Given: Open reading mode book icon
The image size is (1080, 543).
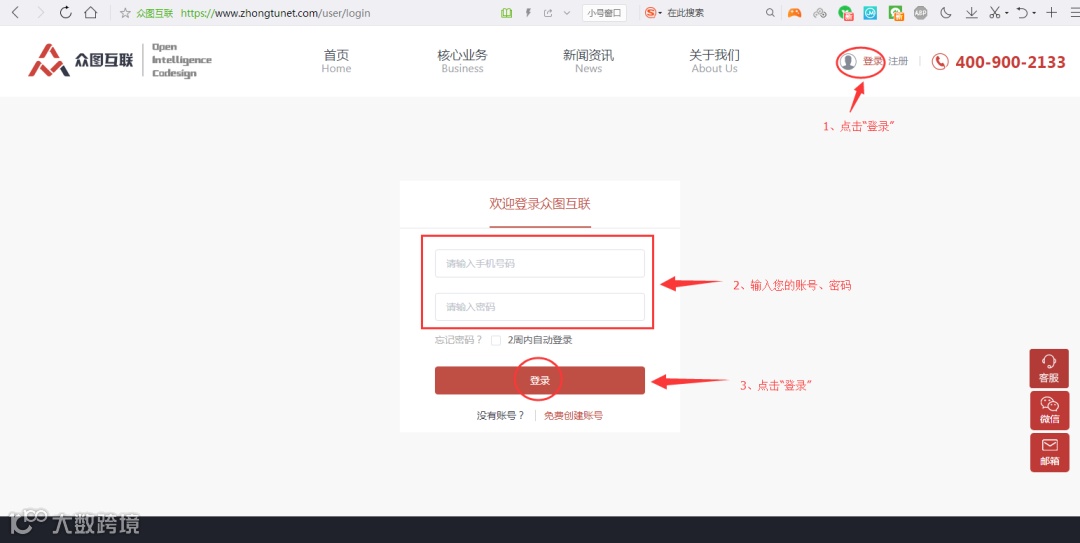Looking at the screenshot, I should point(507,13).
